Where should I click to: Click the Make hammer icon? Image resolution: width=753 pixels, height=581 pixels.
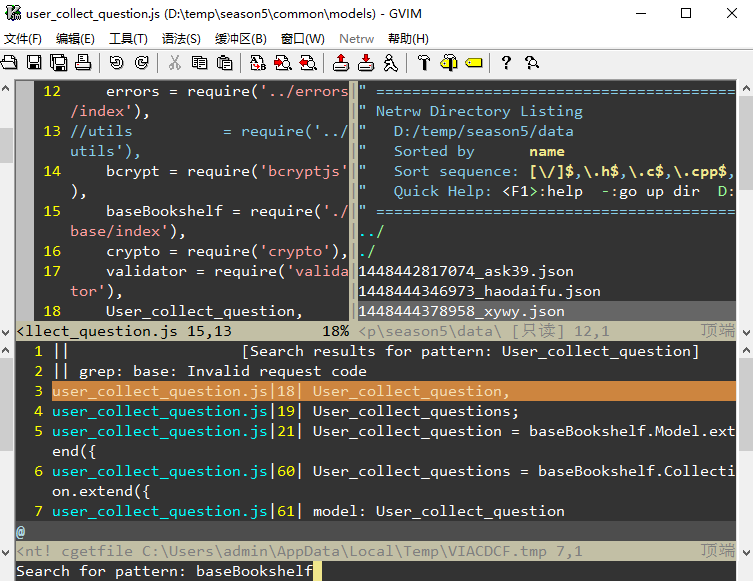[x=424, y=62]
